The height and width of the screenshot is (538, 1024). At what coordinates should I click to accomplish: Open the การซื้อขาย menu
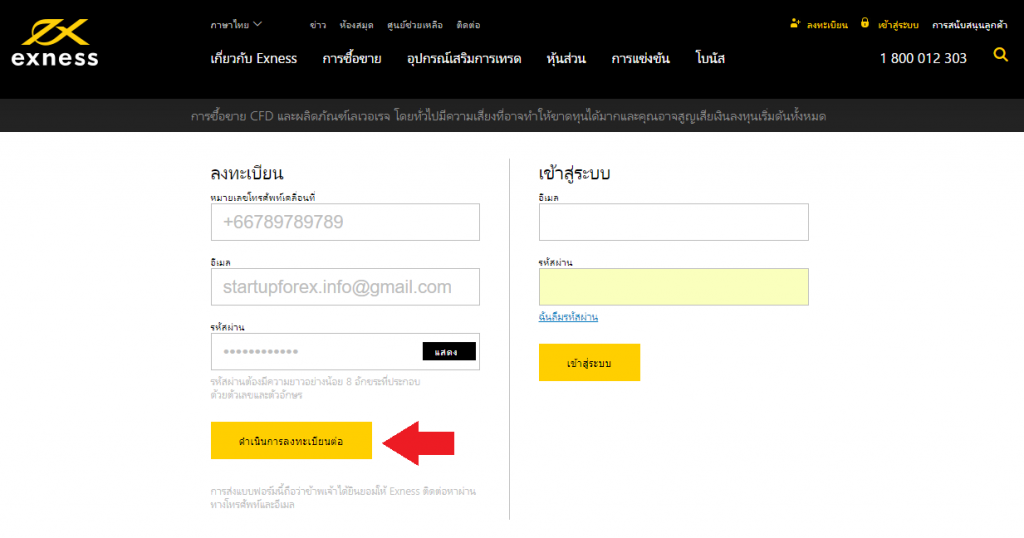tap(351, 58)
